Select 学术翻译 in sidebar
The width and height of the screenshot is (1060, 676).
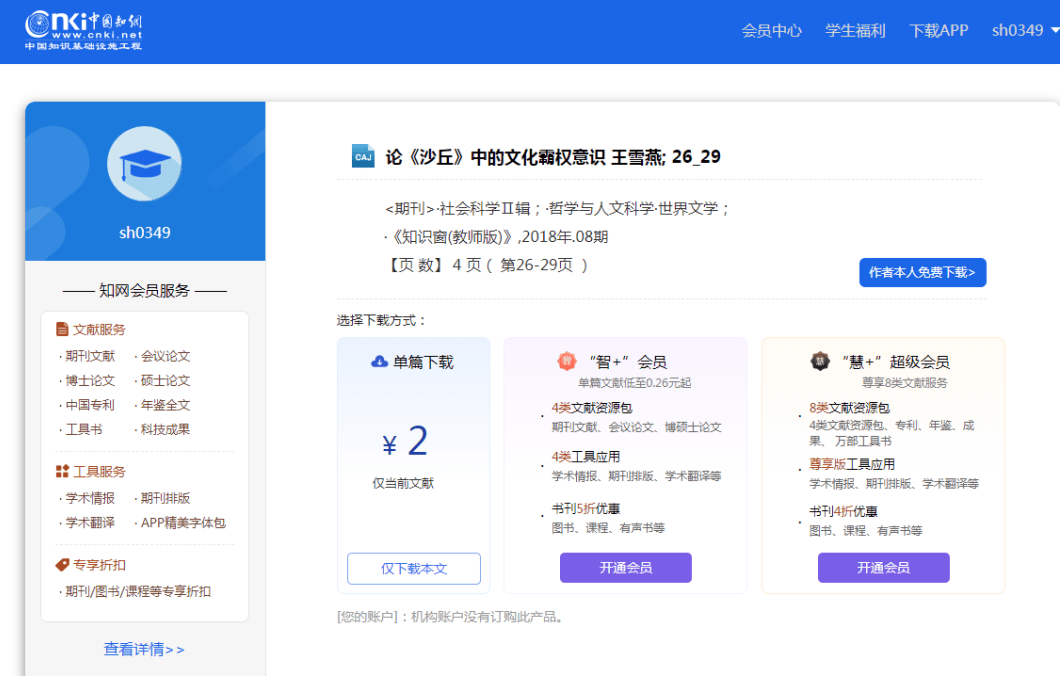90,523
